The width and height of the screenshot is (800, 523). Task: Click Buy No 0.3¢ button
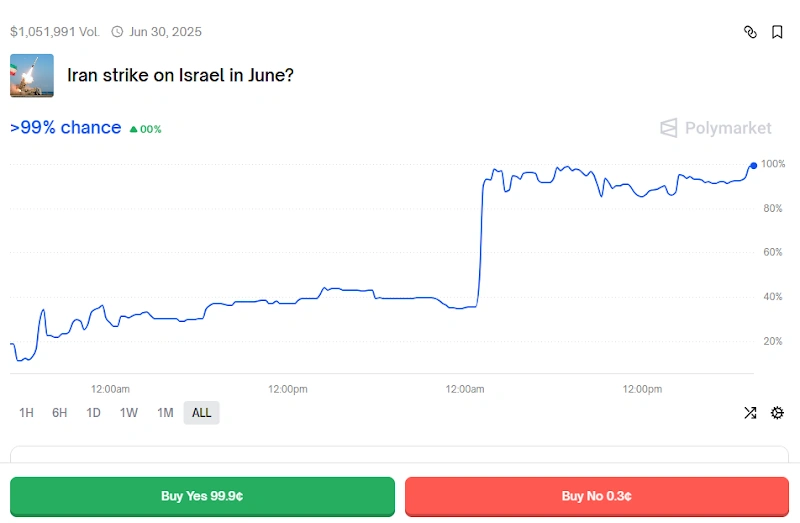click(596, 496)
